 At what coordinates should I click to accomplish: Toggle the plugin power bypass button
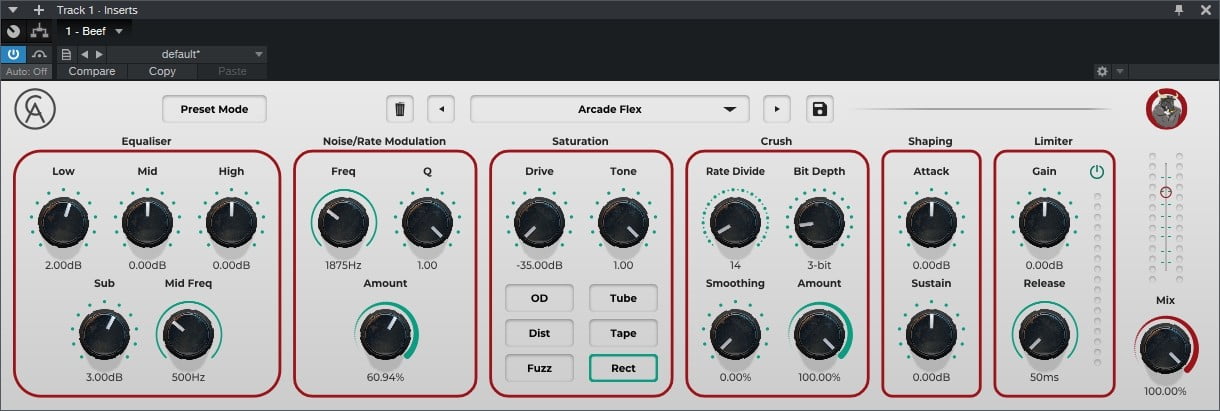(13, 54)
